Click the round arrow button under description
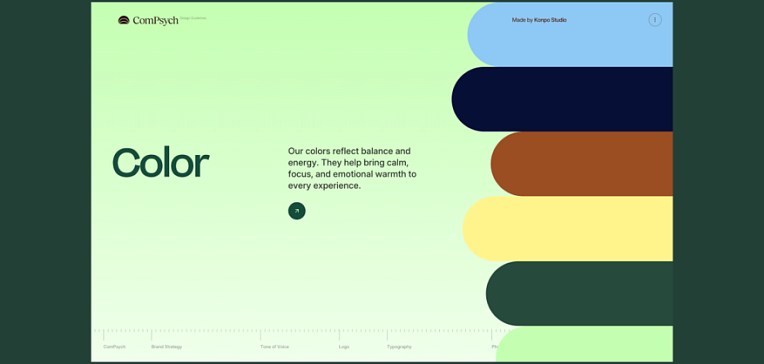Screen dimensions: 764x364 (x=297, y=211)
